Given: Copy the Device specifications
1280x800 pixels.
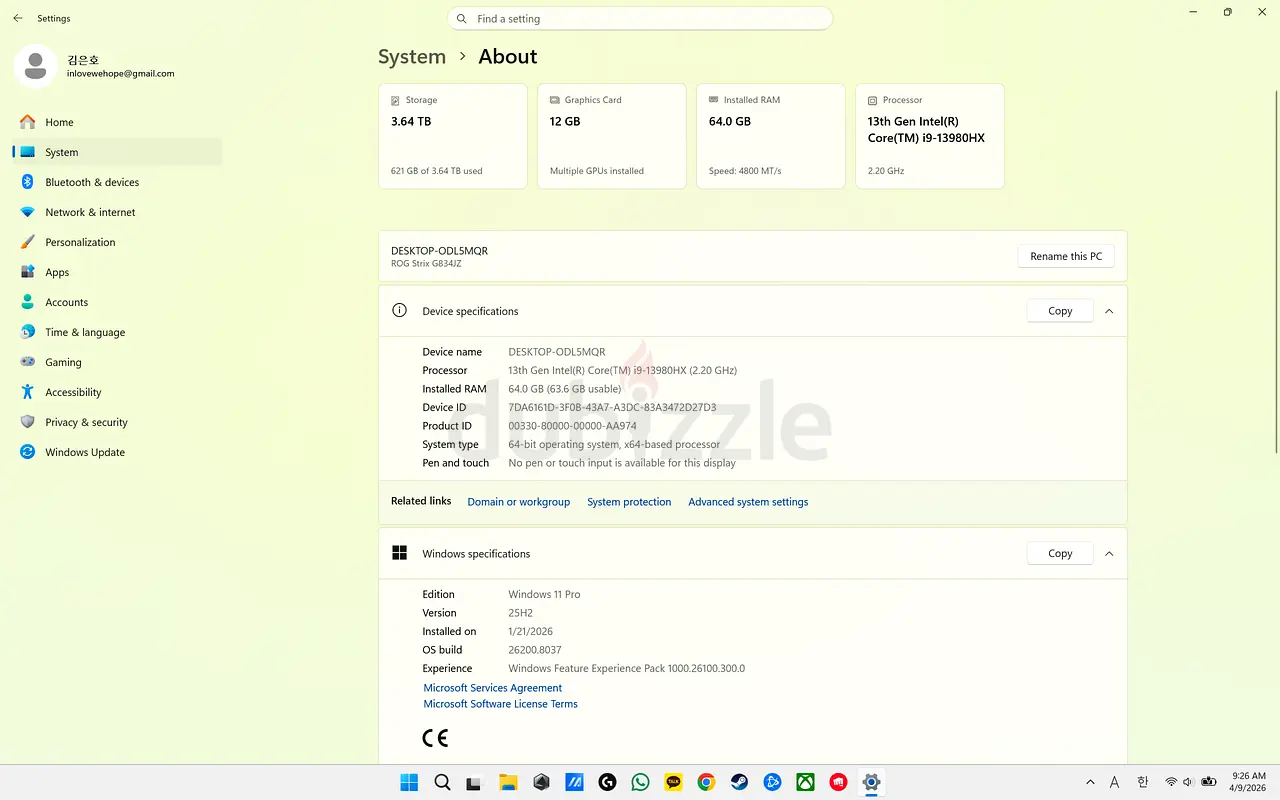Looking at the screenshot, I should coord(1059,311).
